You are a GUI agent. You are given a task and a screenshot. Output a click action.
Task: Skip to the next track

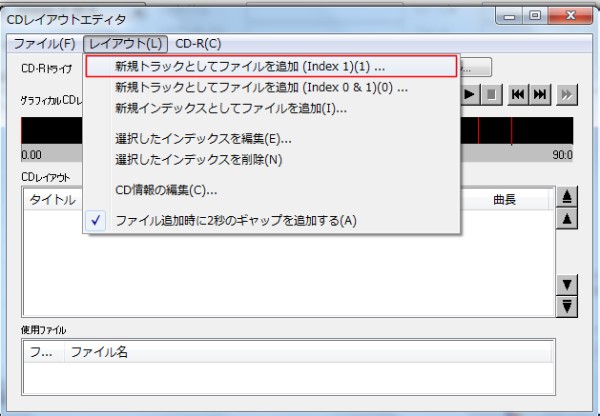click(x=540, y=94)
